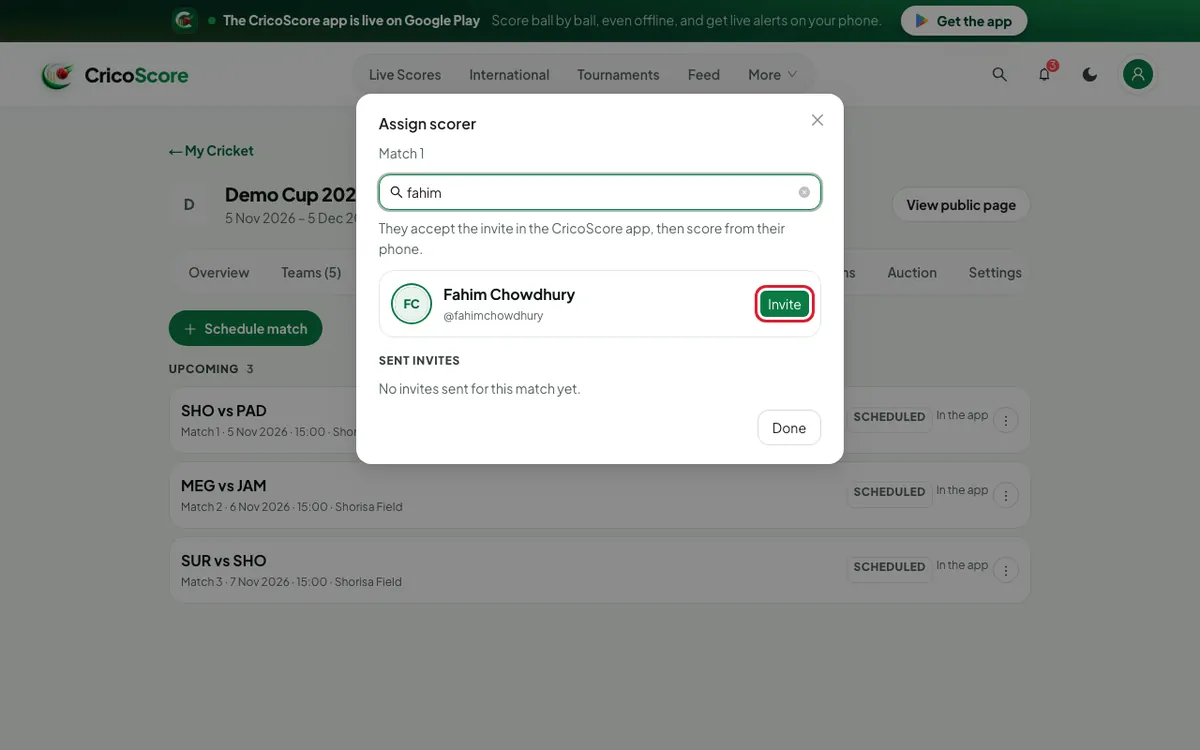Open the SUR vs SHO match
Screen dimensions: 1200x750
[224, 561]
